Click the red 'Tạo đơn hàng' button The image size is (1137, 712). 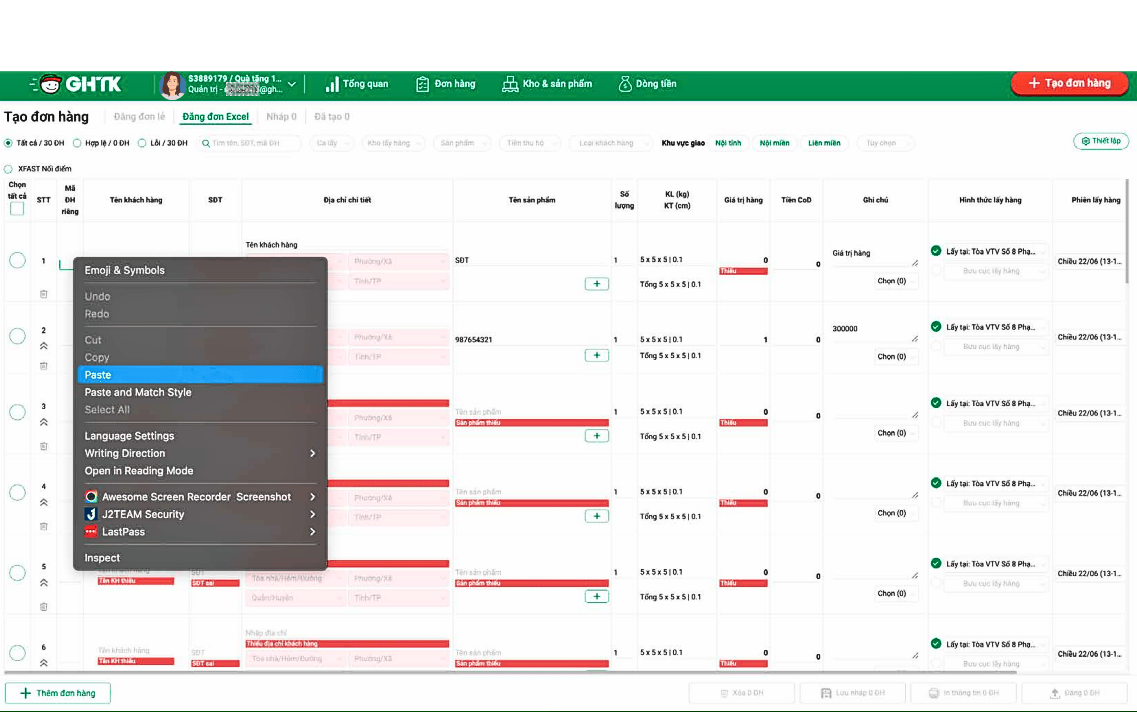tap(1068, 83)
